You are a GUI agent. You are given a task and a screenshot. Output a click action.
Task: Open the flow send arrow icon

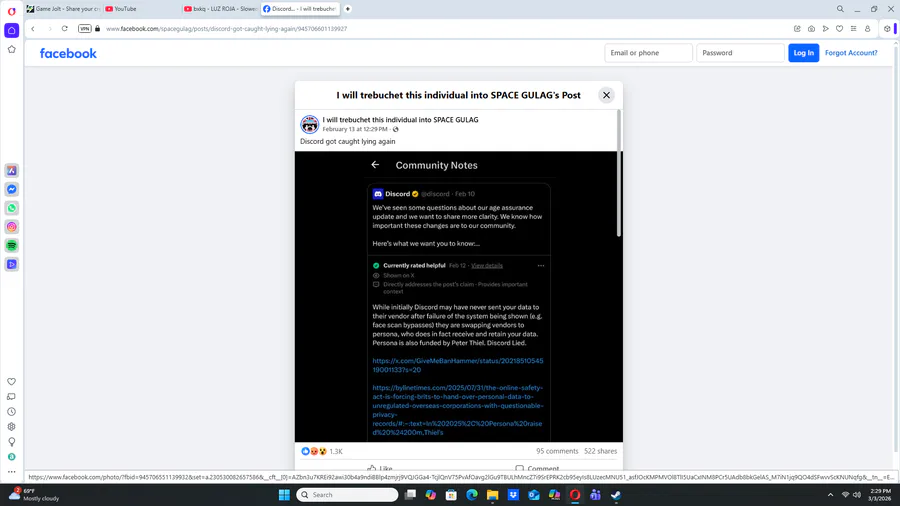point(825,29)
